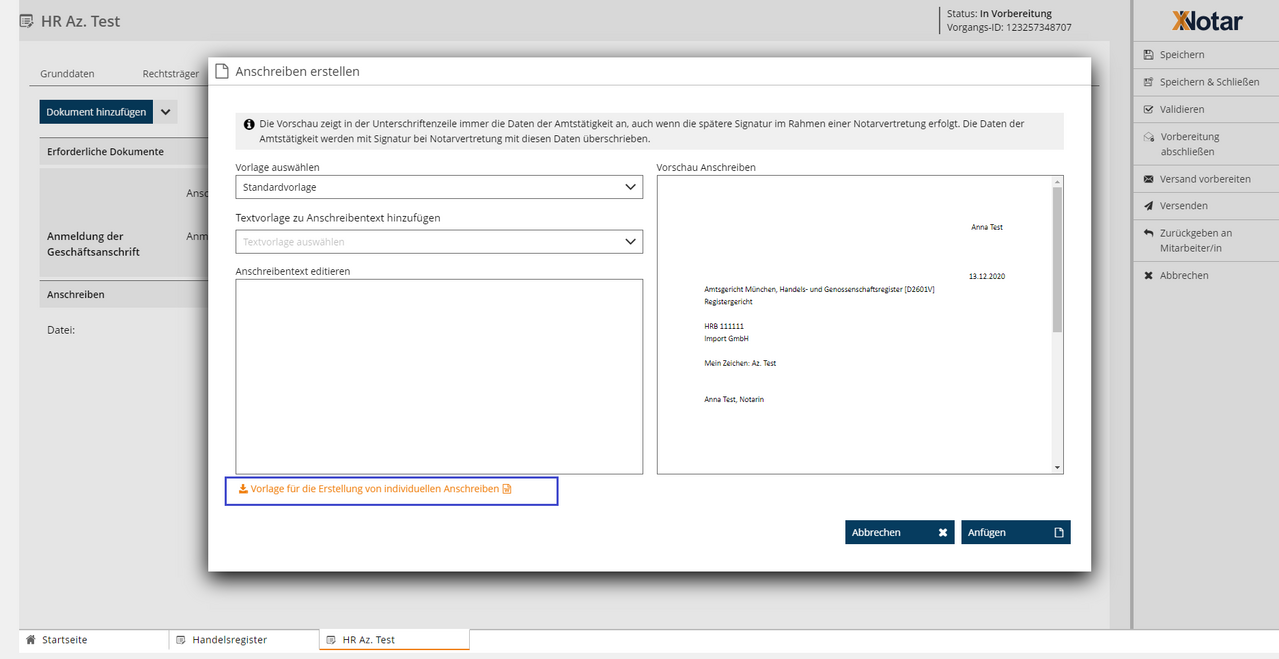
Task: Click the Dokument hinzufügen button
Action: [x=96, y=112]
